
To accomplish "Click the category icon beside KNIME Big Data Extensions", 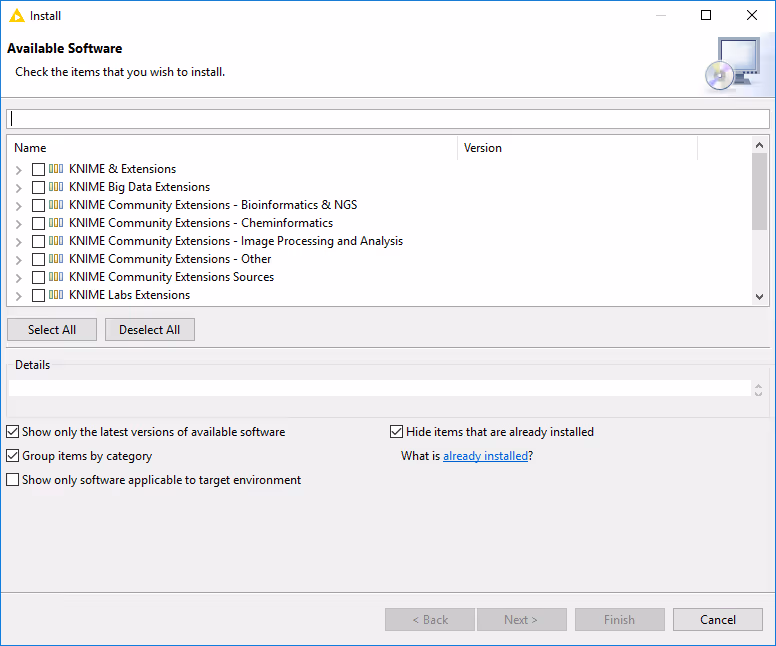I will pos(56,187).
